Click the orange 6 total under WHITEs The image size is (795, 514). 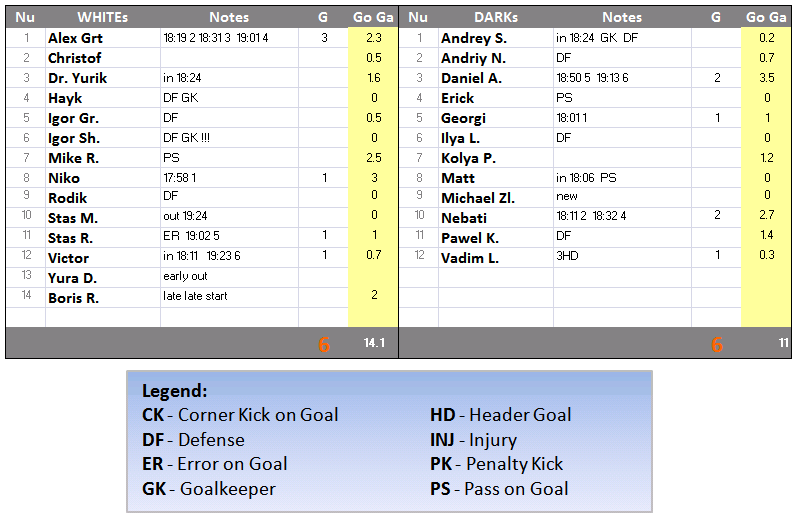coord(324,345)
